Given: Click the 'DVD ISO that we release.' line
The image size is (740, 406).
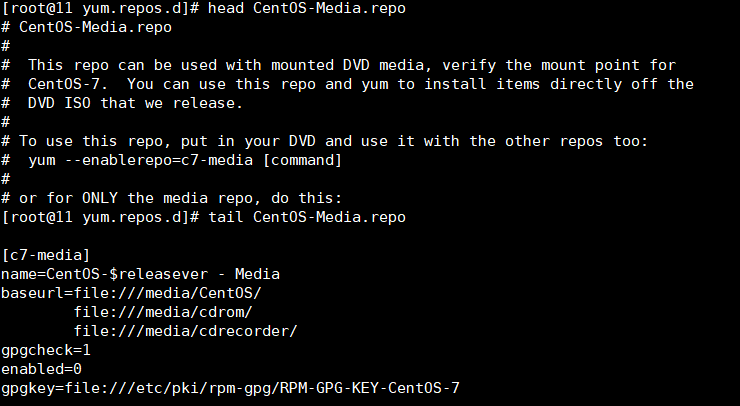Looking at the screenshot, I should [135, 103].
